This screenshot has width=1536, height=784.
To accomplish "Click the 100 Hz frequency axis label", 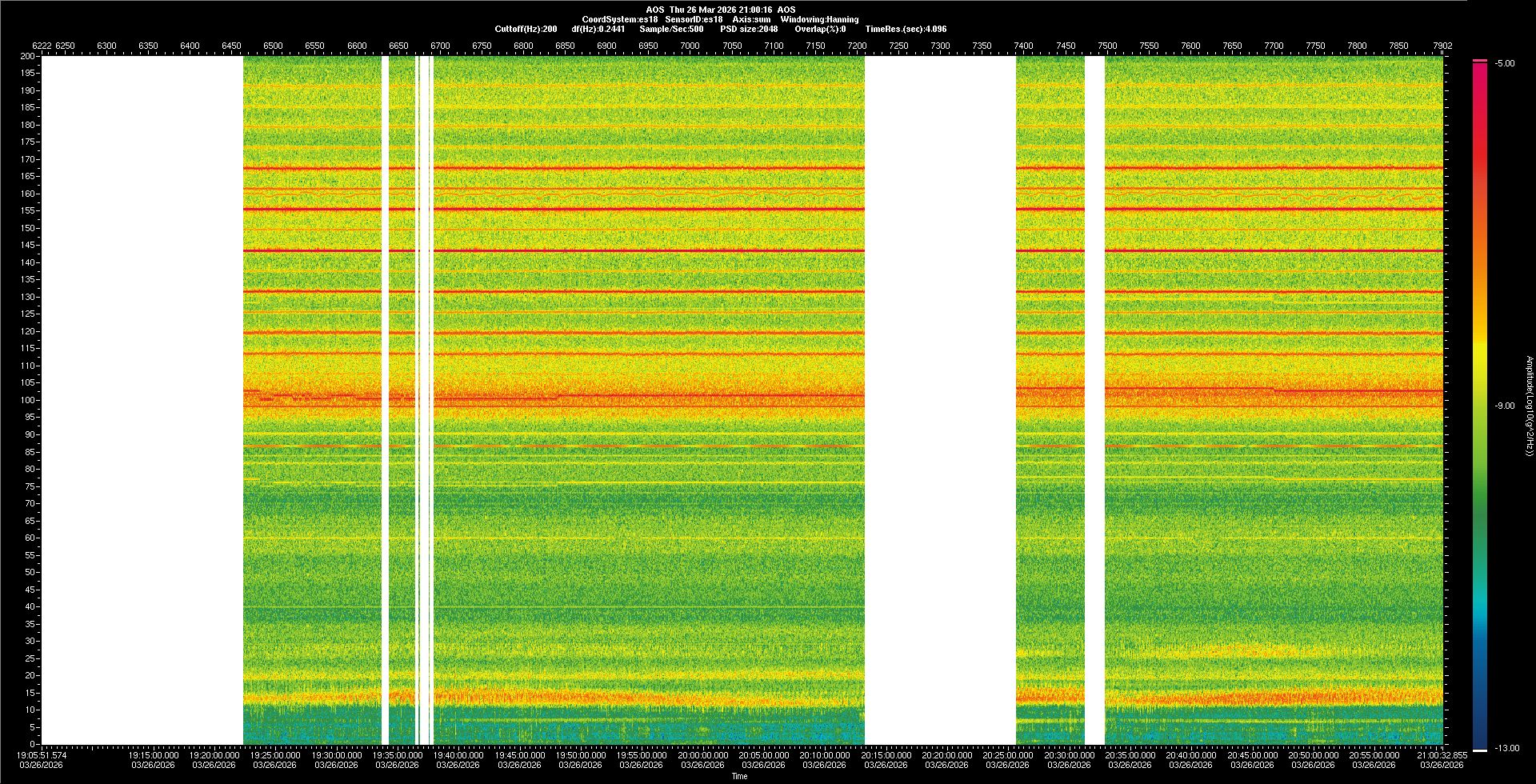I will coord(28,400).
